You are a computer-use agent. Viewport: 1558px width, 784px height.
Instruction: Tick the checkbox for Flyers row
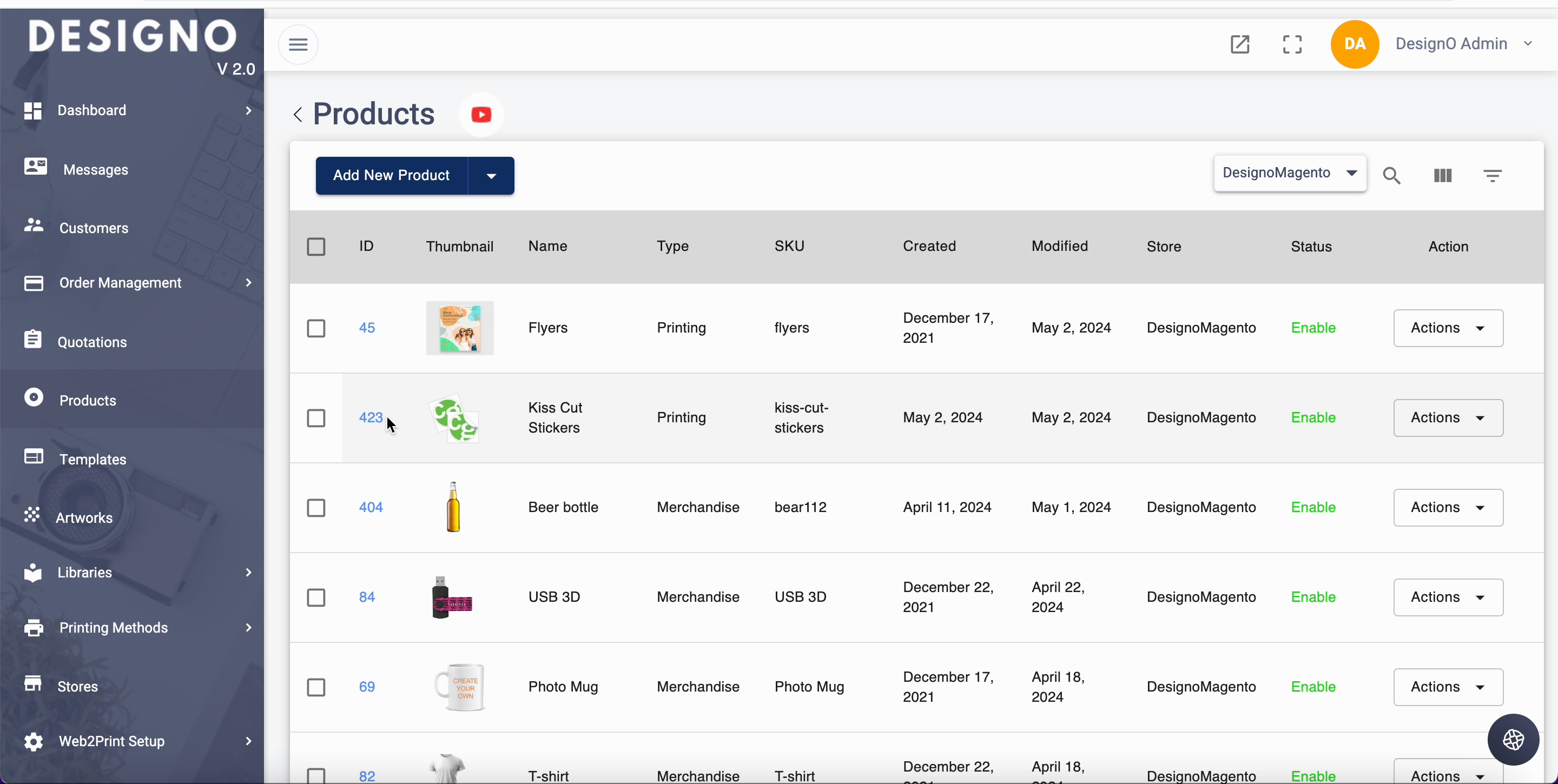pos(316,328)
